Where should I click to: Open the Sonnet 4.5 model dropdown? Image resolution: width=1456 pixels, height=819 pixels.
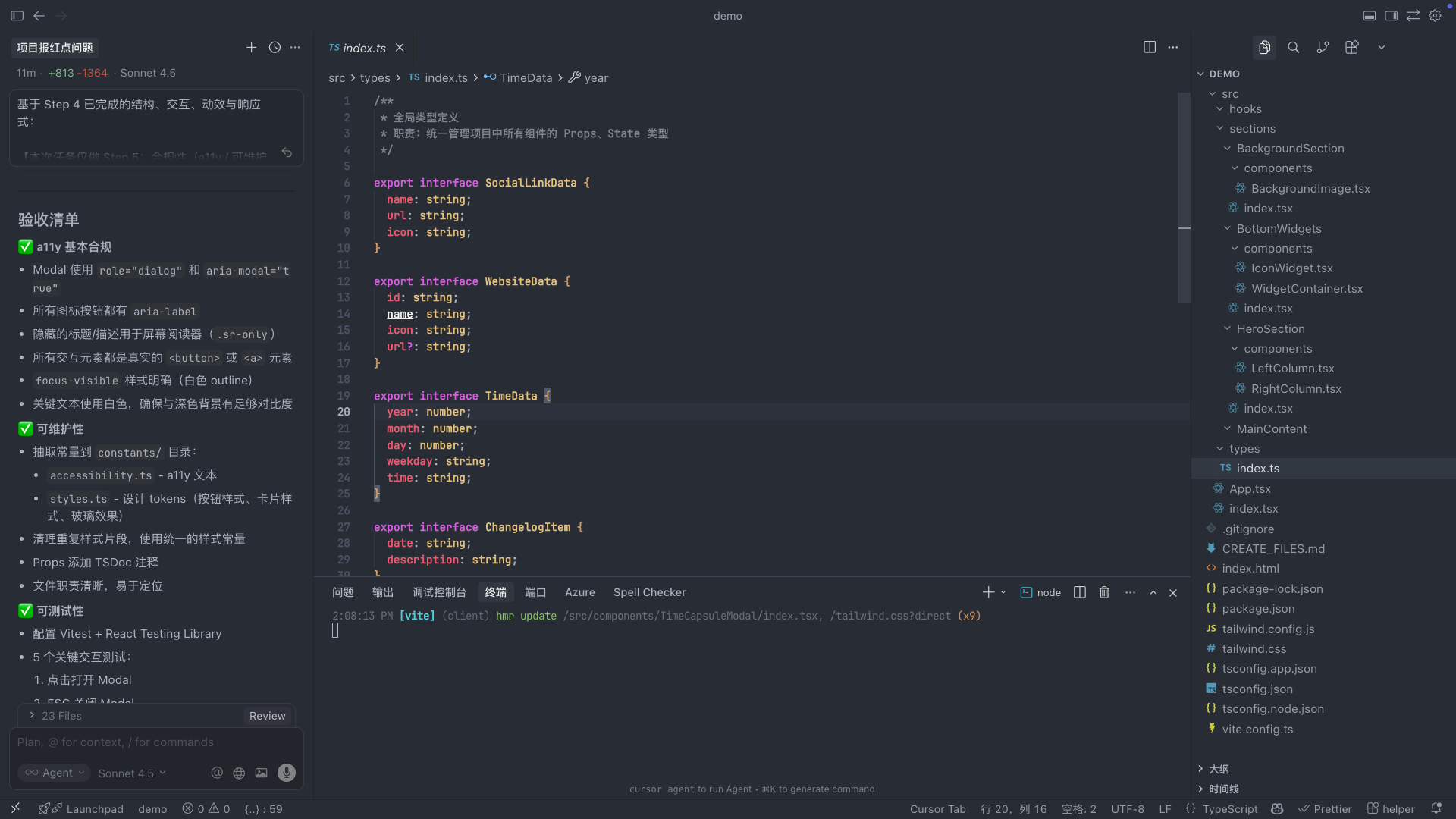pyautogui.click(x=132, y=773)
